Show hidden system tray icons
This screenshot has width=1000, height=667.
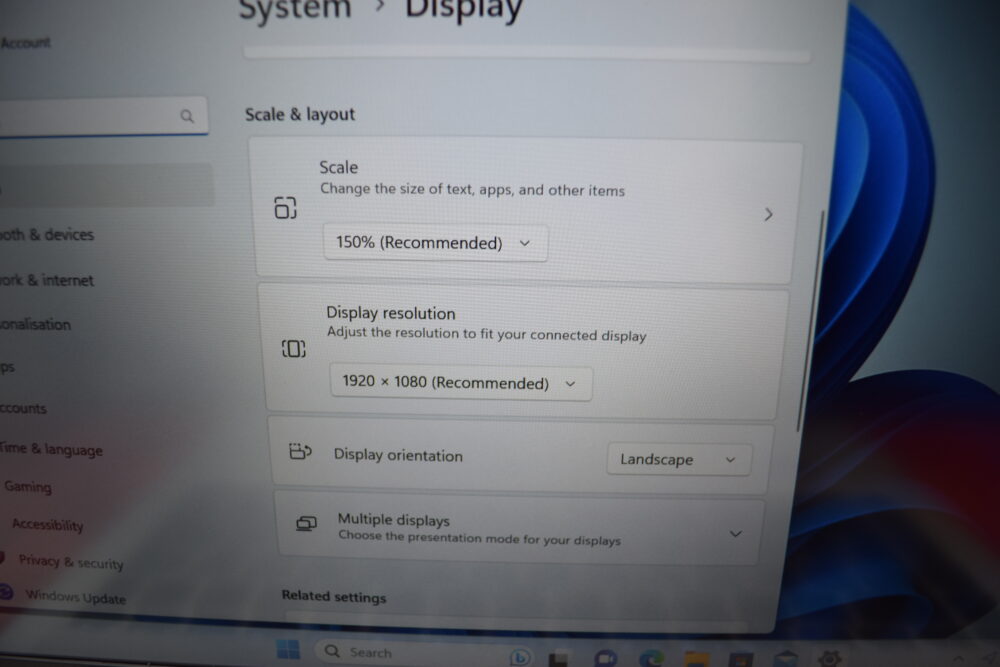coord(959,659)
